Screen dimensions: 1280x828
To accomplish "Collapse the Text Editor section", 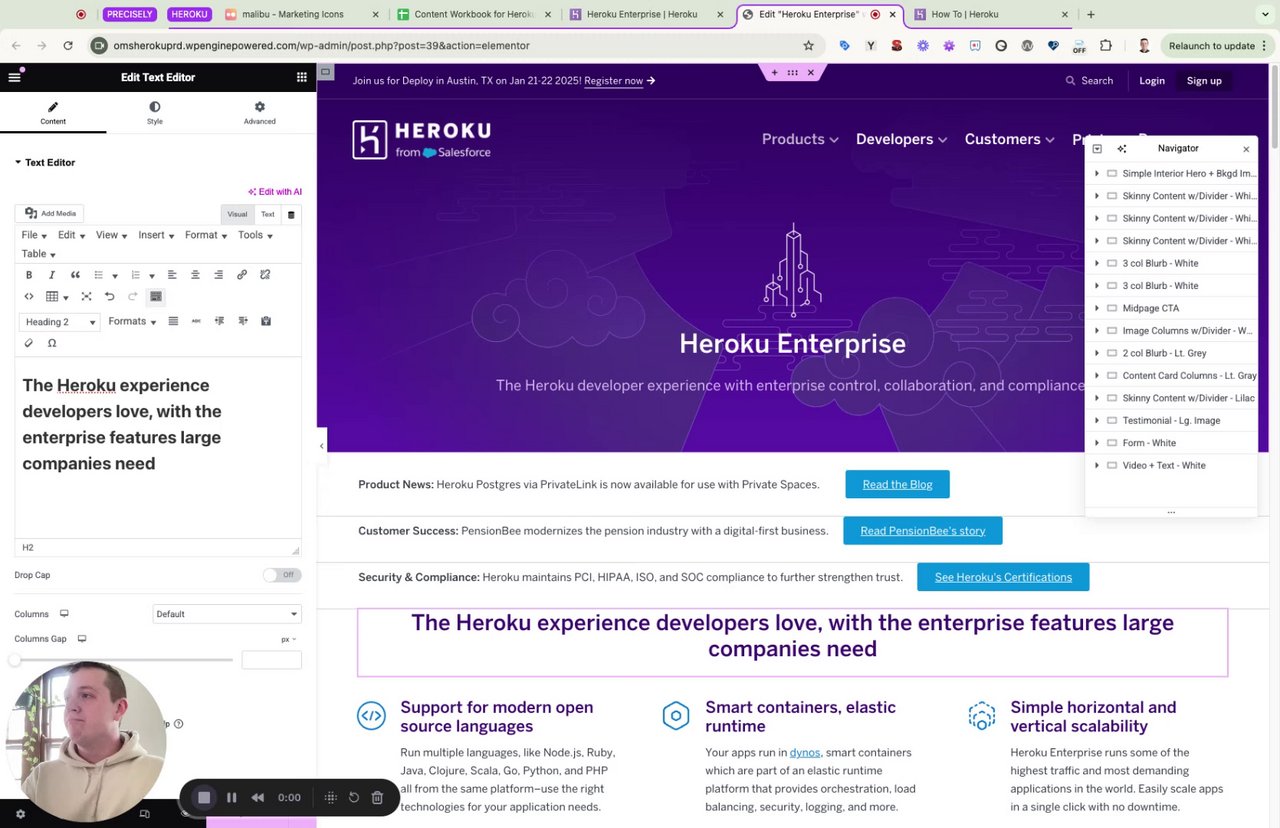I will tap(45, 162).
